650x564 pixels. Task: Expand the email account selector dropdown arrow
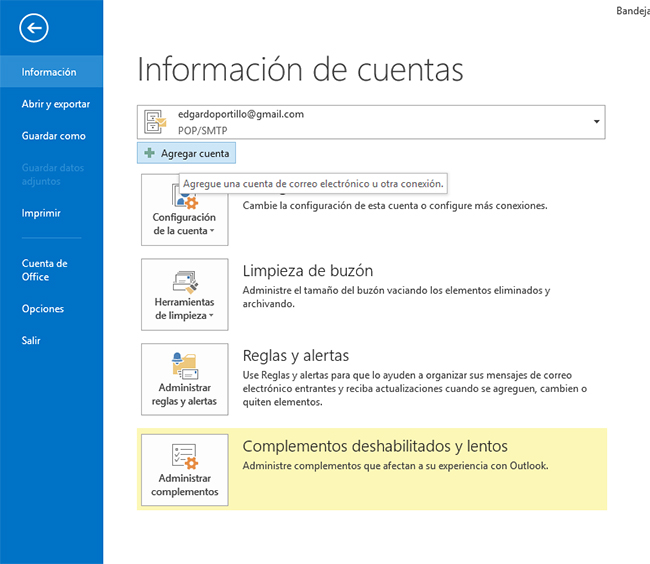pyautogui.click(x=597, y=122)
